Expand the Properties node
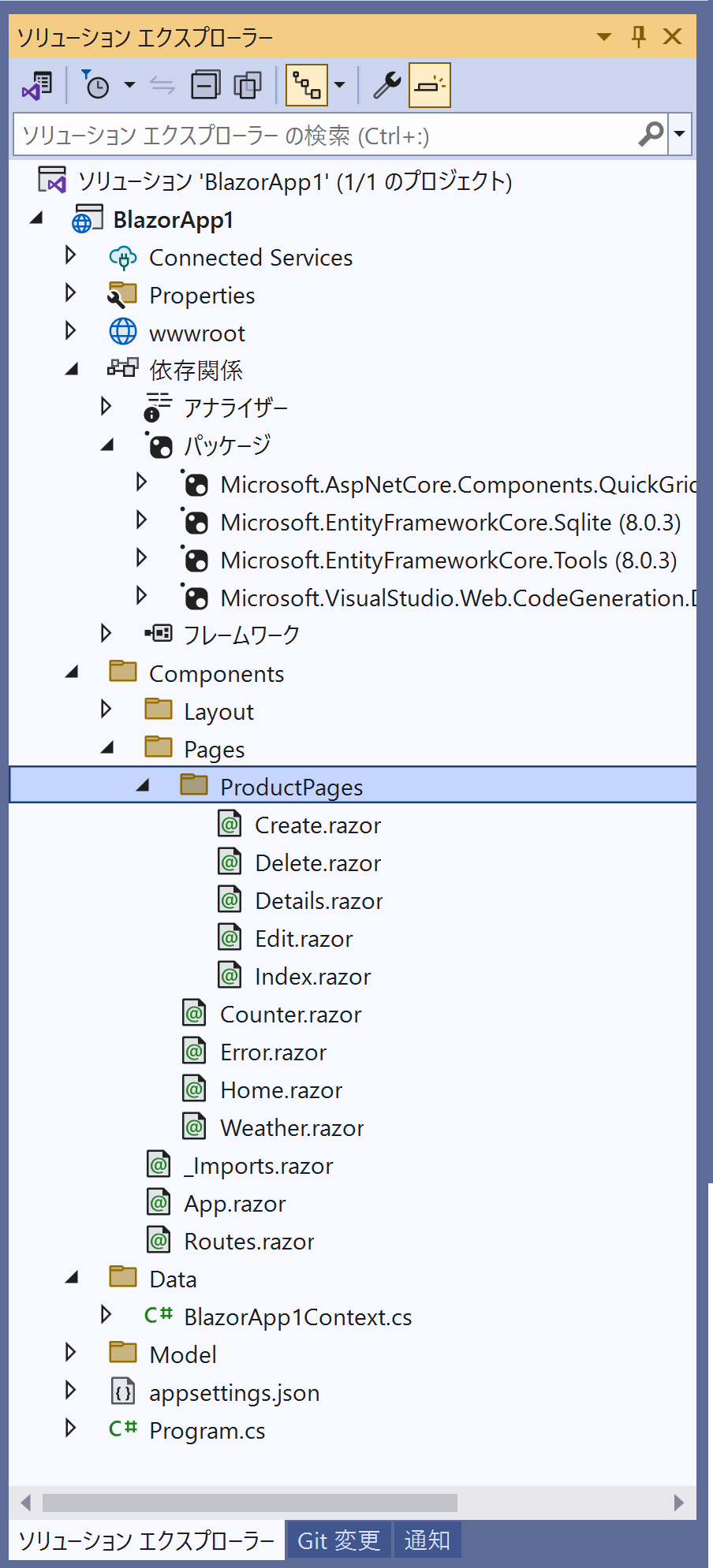Viewport: 713px width, 1568px height. 70,293
